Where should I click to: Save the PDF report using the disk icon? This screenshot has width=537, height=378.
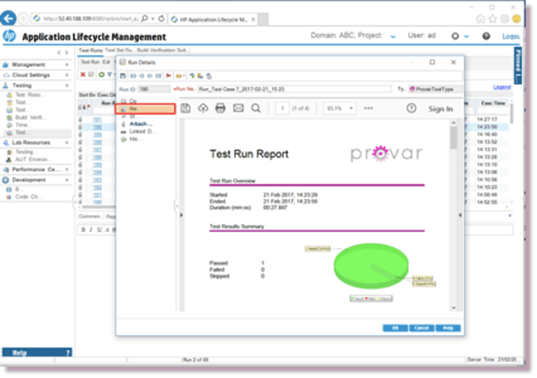[x=185, y=108]
